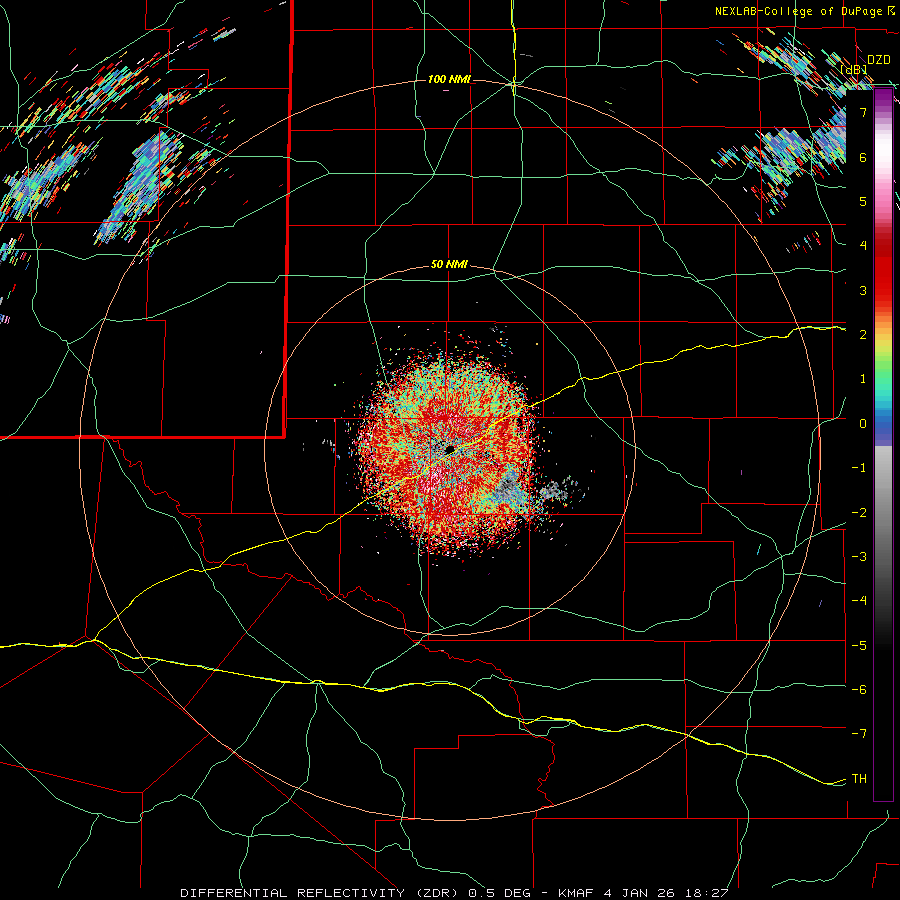Click the 3 value on color scale
The image size is (900, 900).
pyautogui.click(x=863, y=290)
